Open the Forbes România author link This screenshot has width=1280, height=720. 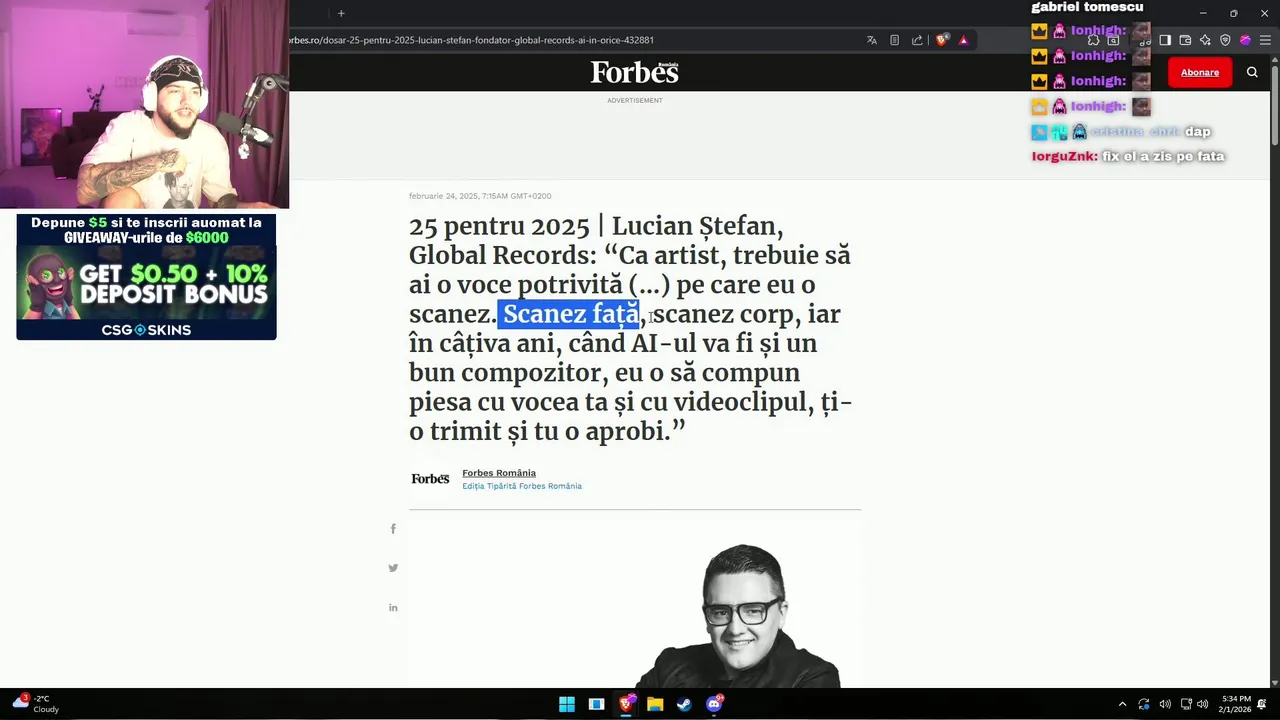[x=499, y=473]
